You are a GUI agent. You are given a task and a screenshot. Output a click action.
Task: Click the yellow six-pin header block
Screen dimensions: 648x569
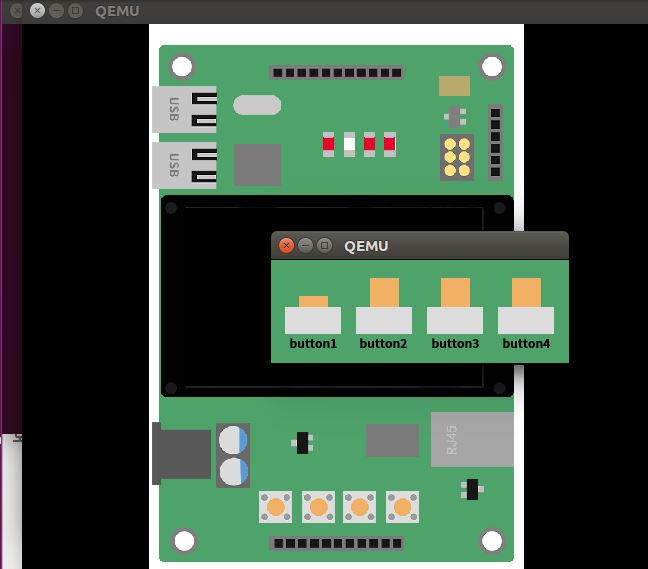pos(457,157)
